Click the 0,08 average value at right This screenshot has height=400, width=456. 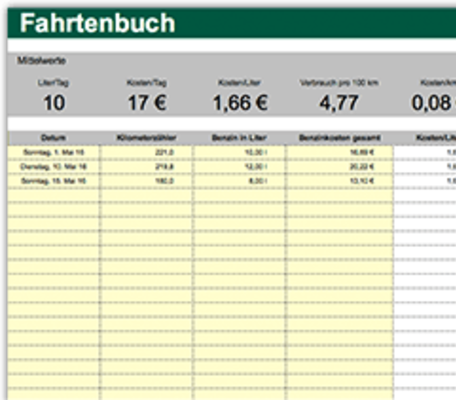point(433,103)
